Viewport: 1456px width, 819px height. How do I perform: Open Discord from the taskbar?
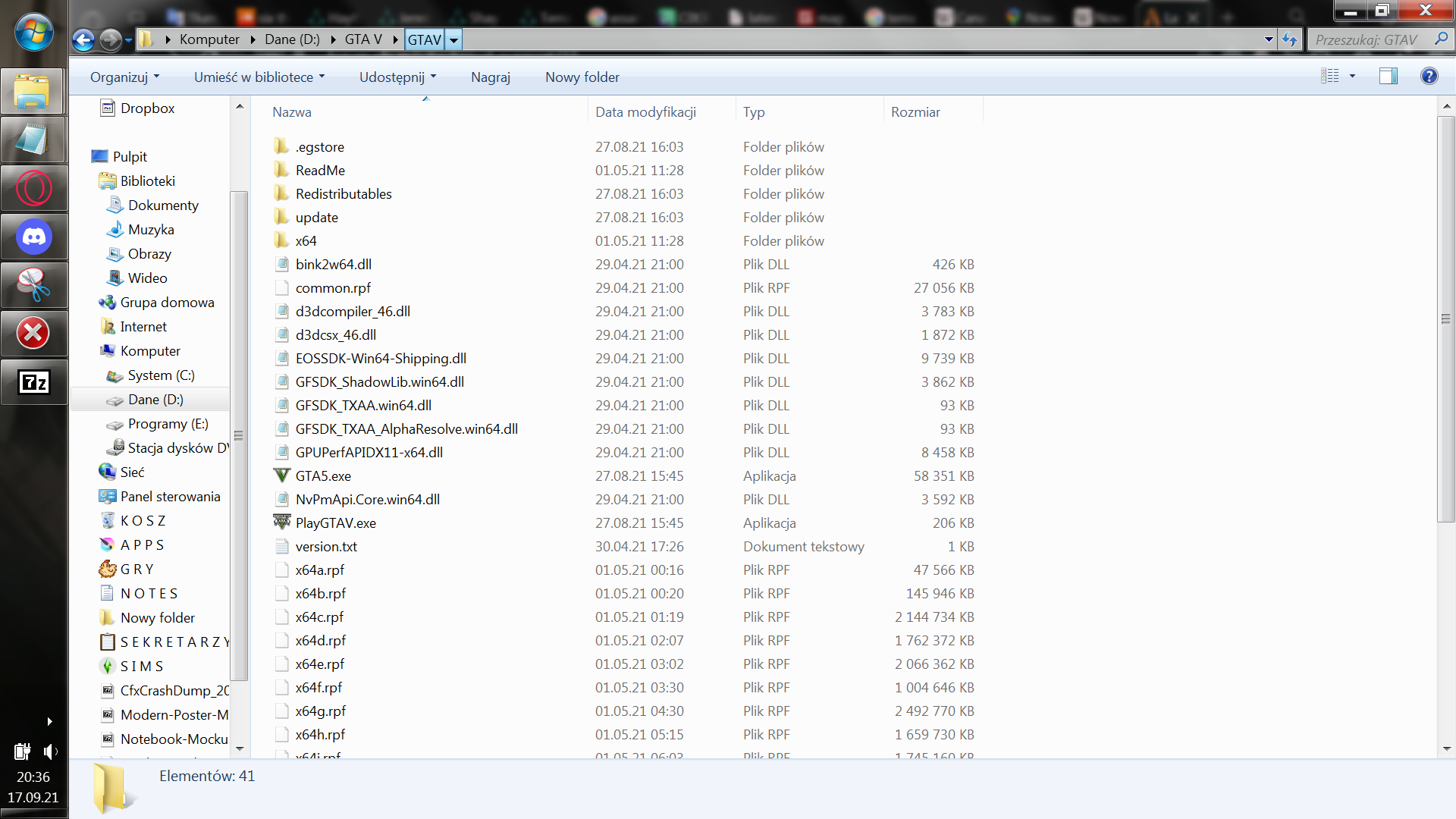point(34,237)
